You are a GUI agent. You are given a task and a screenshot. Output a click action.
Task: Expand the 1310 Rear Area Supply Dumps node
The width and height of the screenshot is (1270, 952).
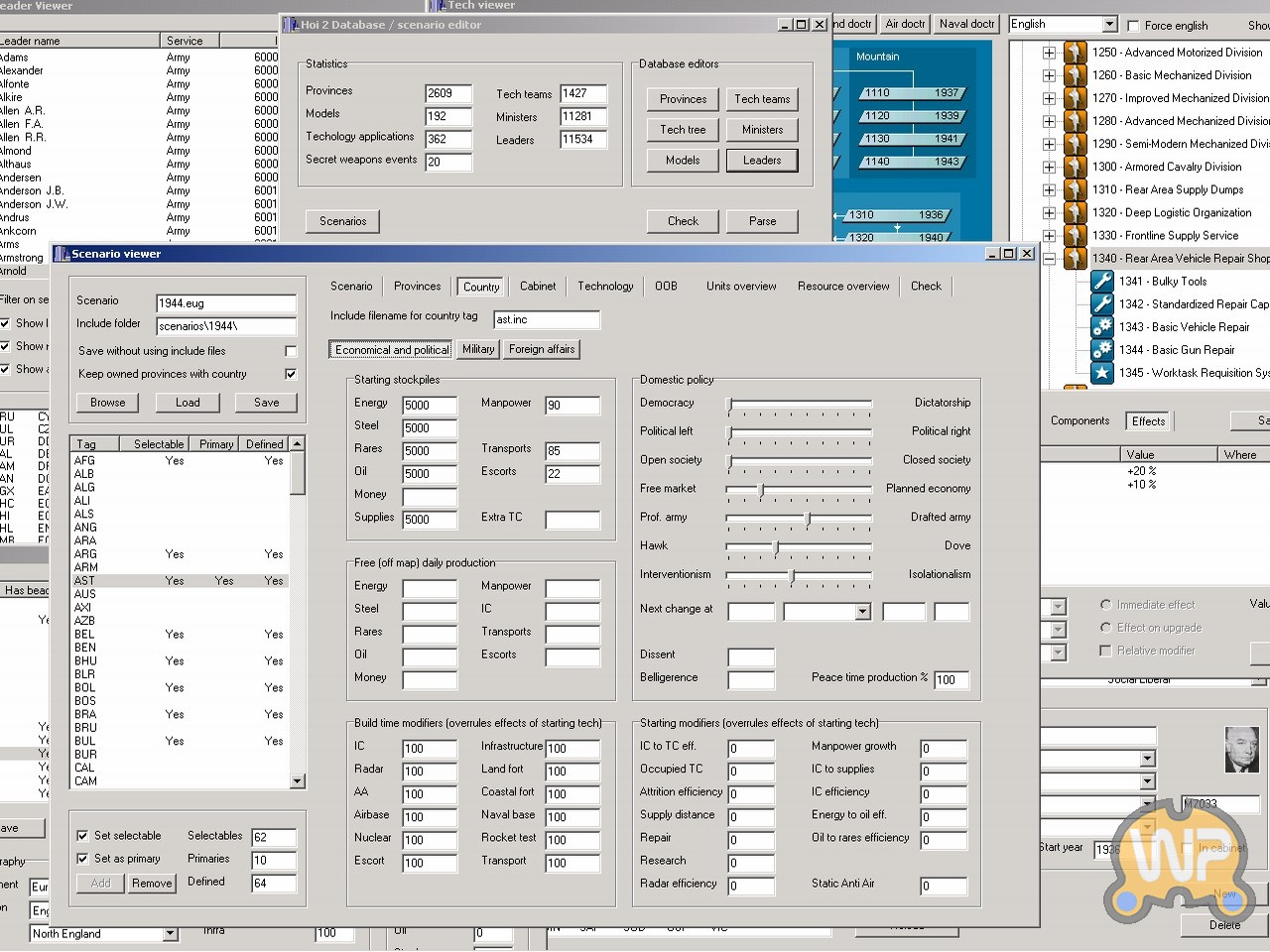click(x=1049, y=190)
